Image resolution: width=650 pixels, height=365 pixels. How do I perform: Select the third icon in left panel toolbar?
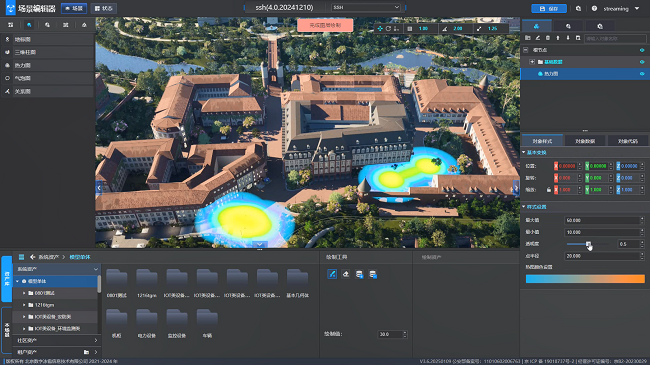click(x=47, y=25)
